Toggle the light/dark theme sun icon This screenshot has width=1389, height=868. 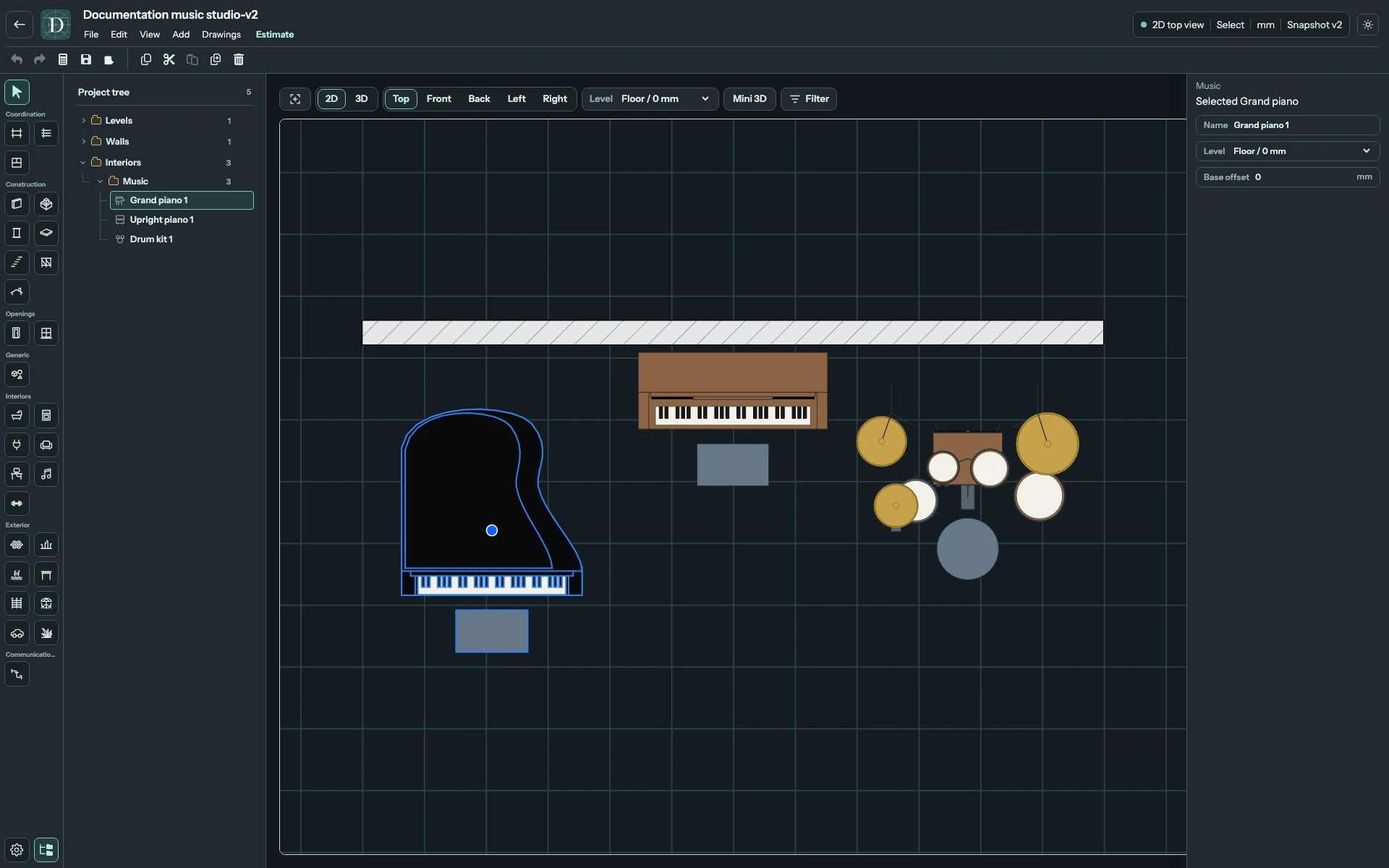click(1368, 25)
